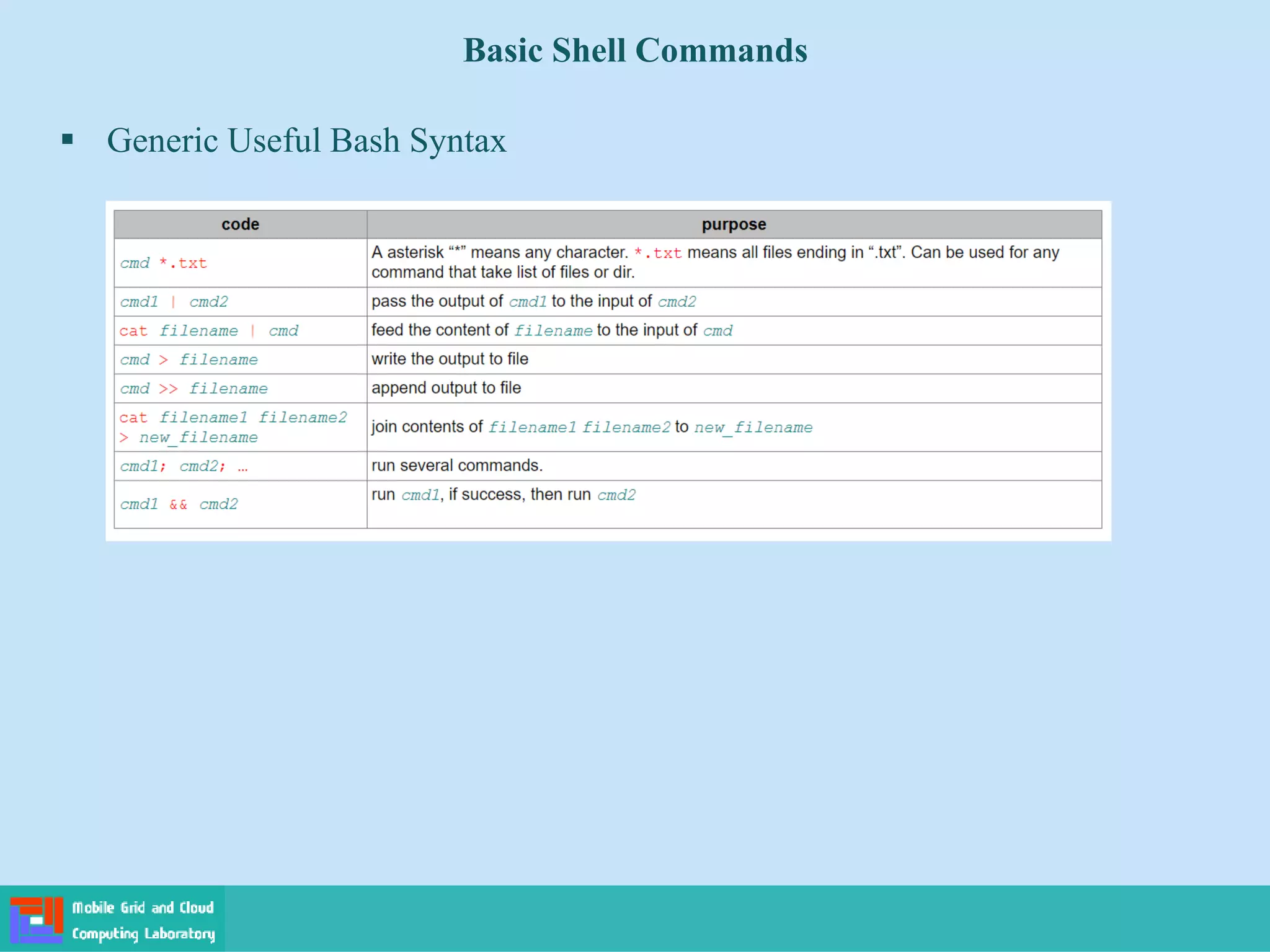
Task: Click the 'cmd1 | cmd2' code cell
Action: click(x=241, y=302)
